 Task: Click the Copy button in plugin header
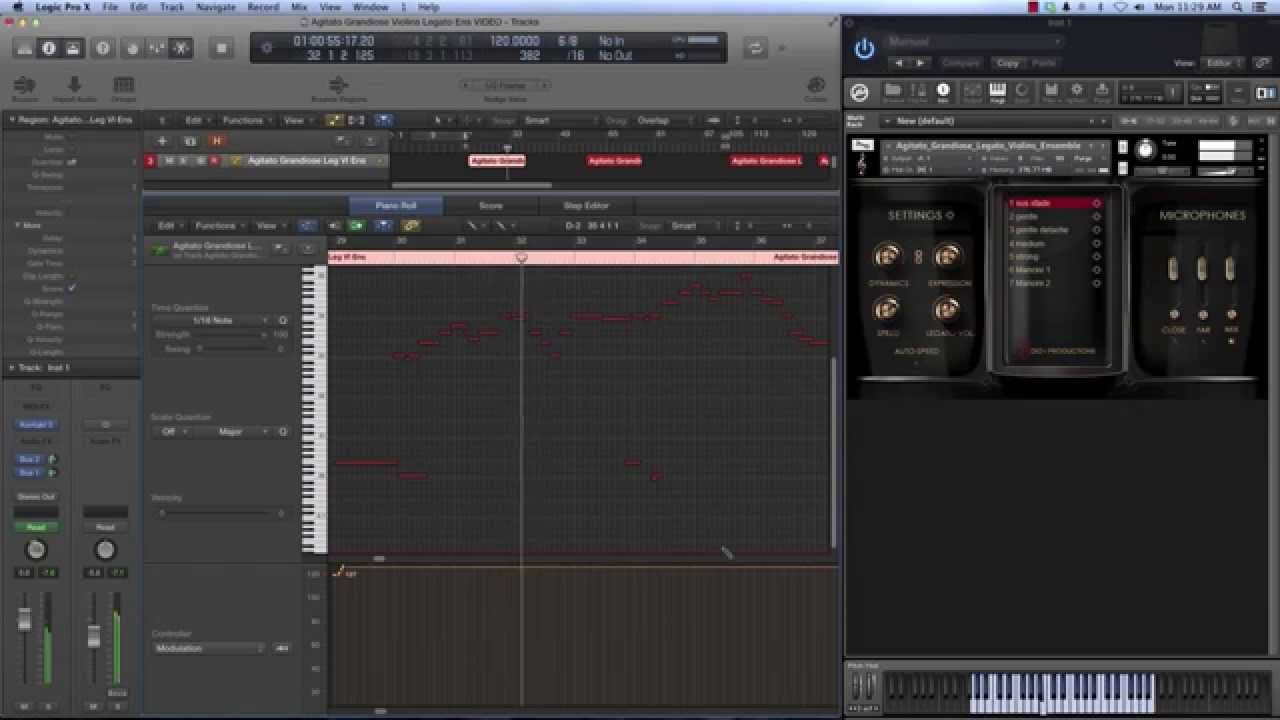click(x=1007, y=63)
